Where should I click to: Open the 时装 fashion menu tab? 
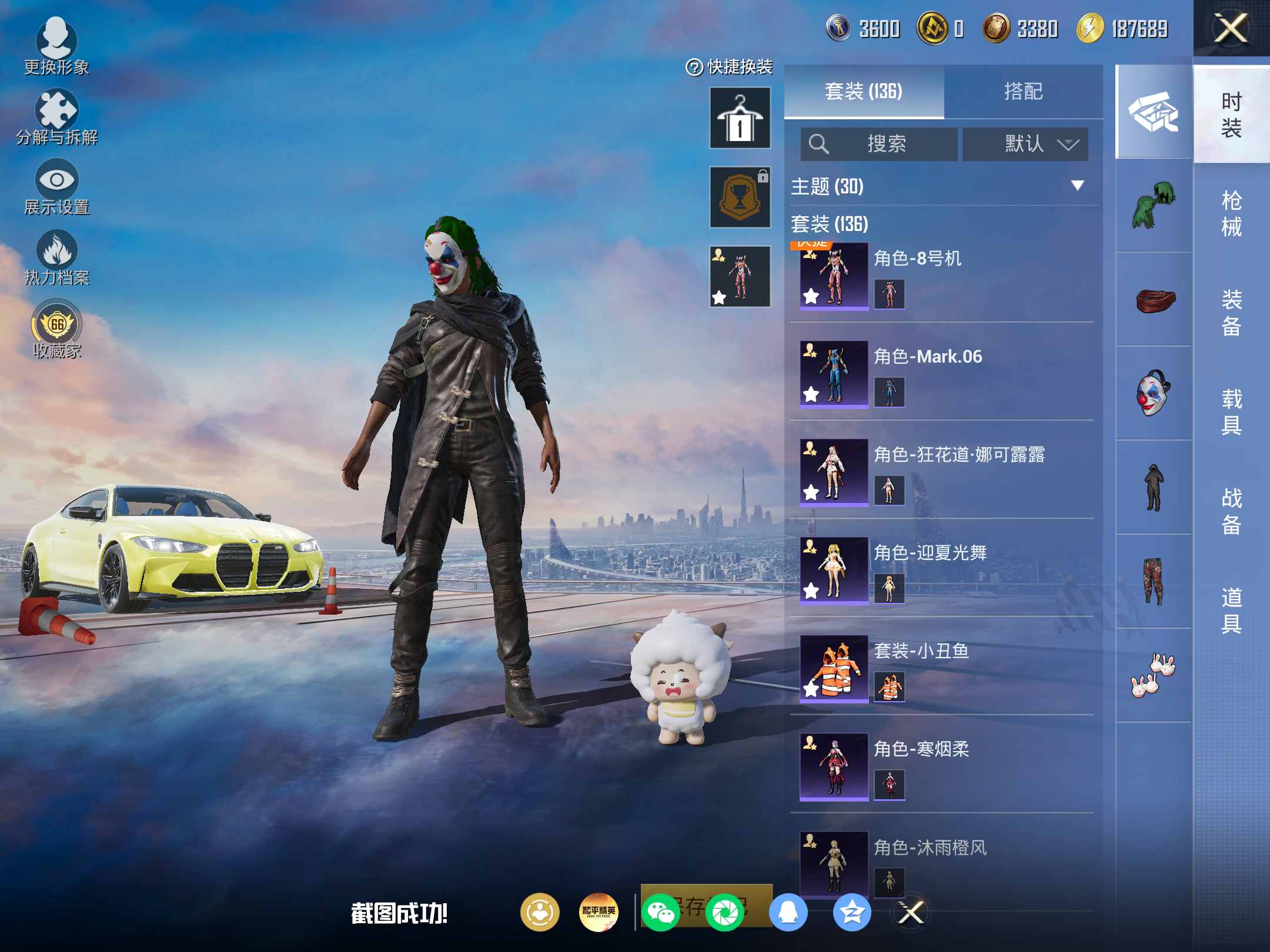1232,115
